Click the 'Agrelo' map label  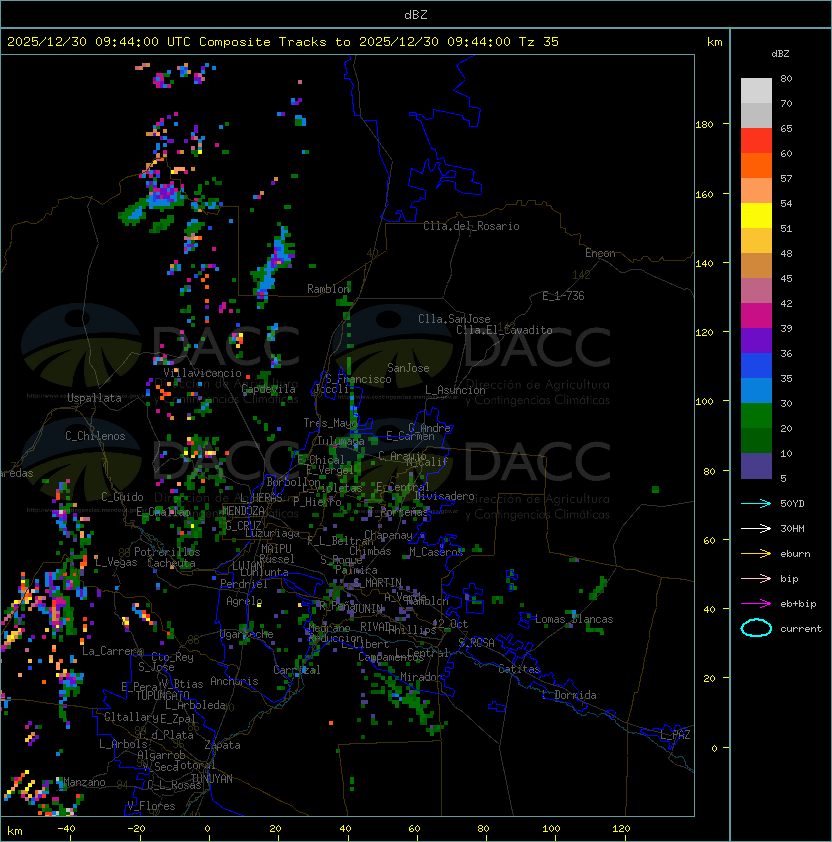pyautogui.click(x=244, y=601)
